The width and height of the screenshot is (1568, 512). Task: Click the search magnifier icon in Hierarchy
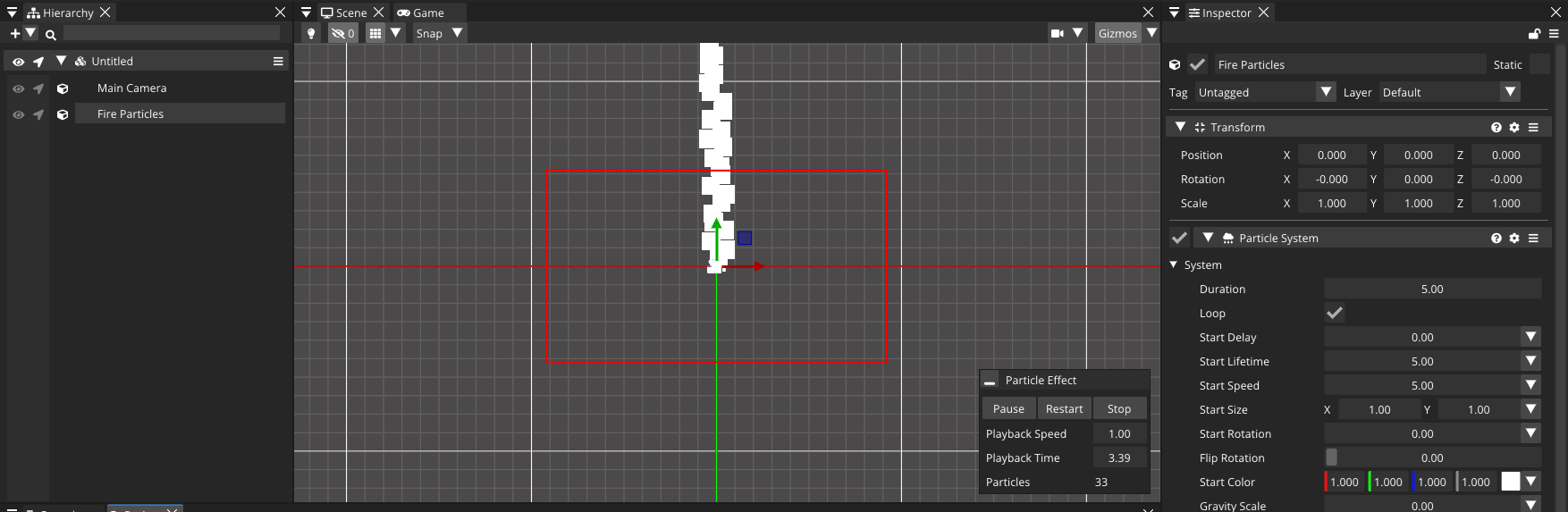pyautogui.click(x=51, y=35)
